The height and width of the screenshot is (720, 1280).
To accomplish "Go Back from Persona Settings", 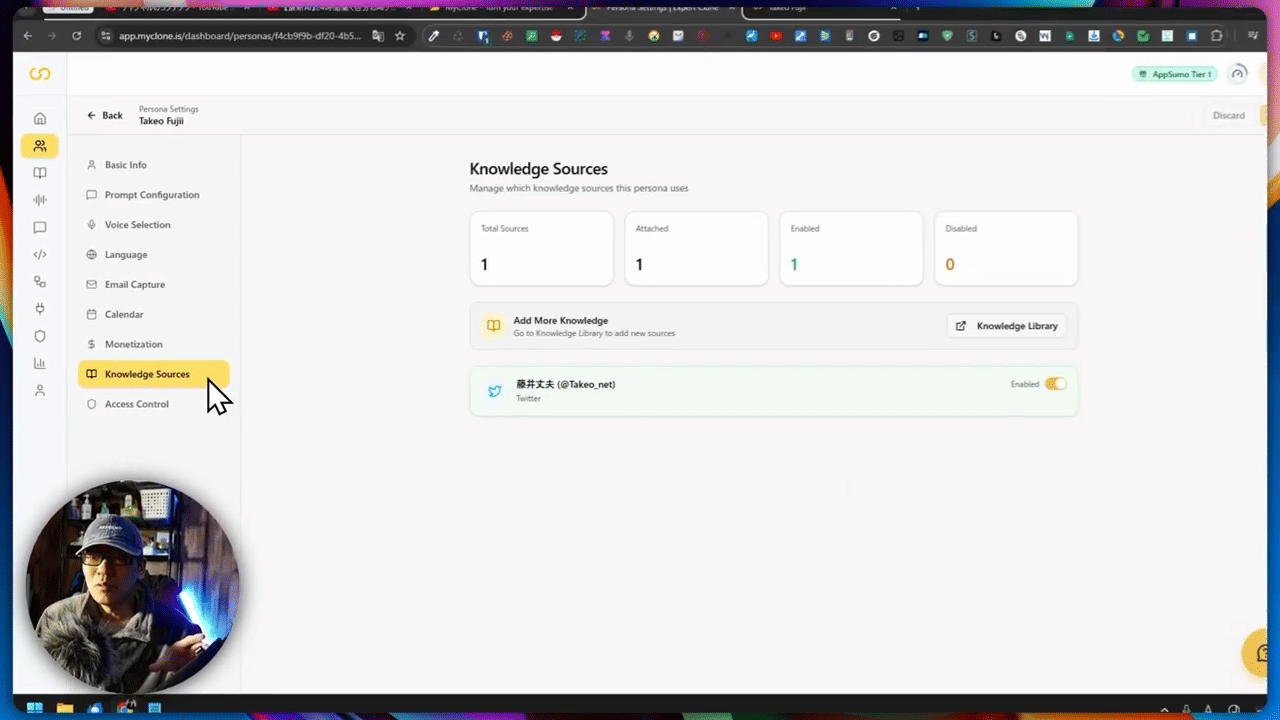I will coord(105,115).
